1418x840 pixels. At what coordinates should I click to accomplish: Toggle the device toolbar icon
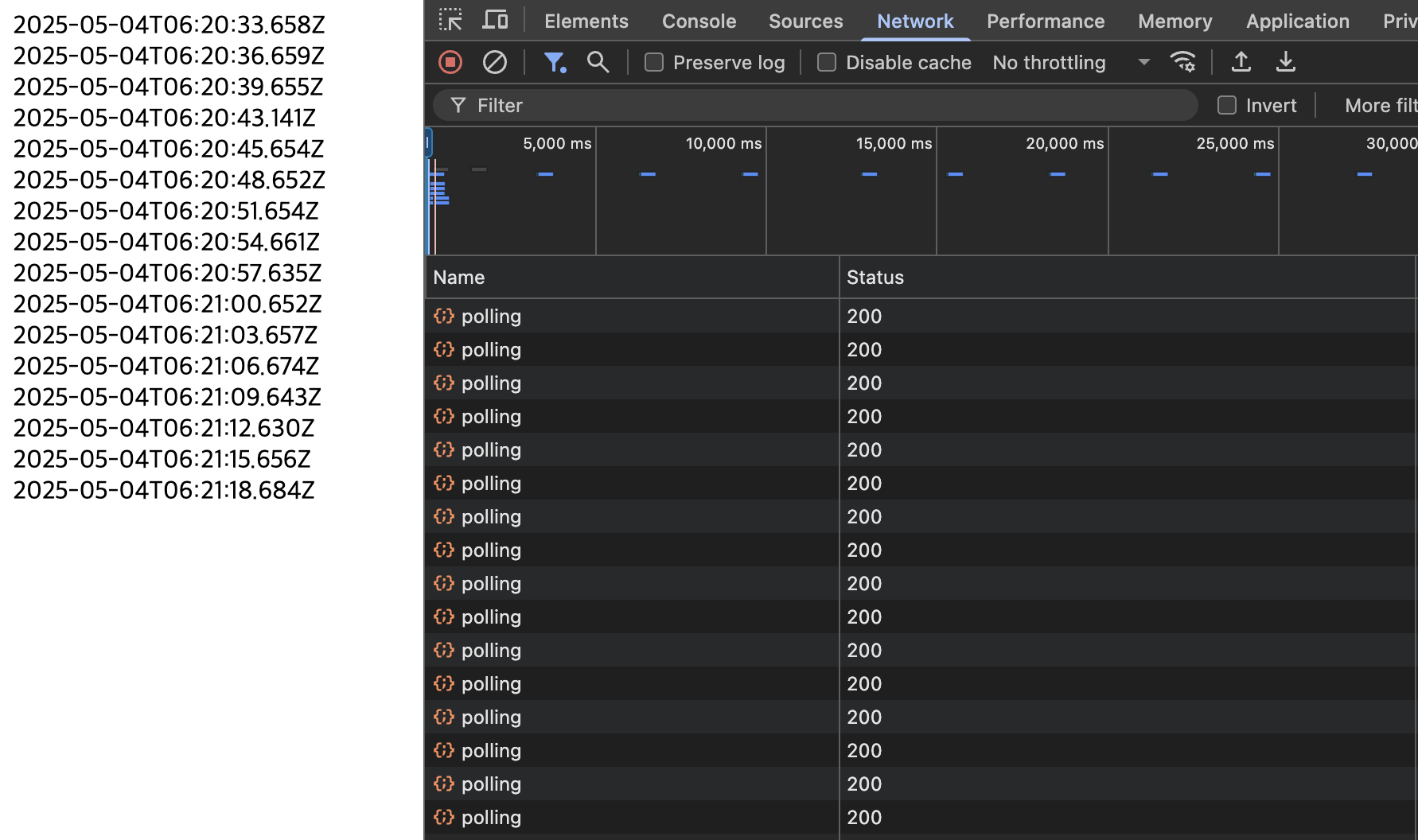(495, 20)
